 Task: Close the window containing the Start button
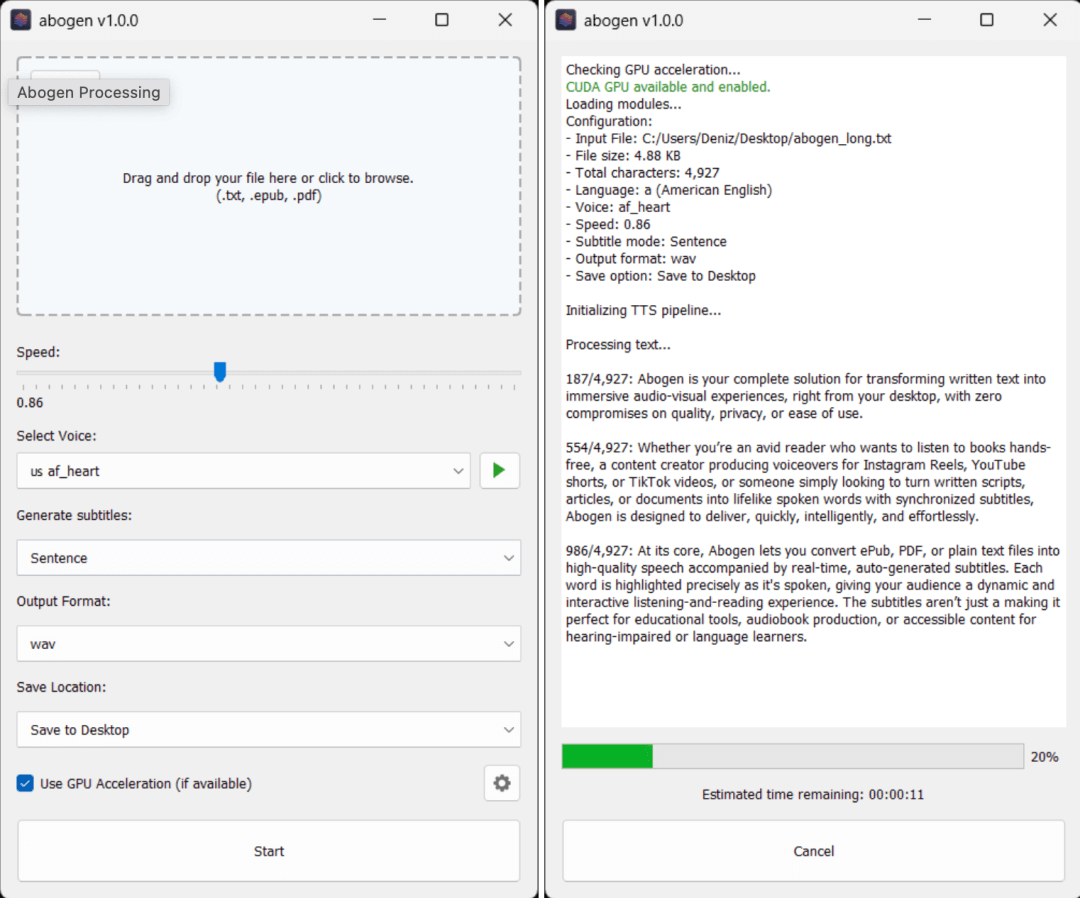pyautogui.click(x=505, y=20)
